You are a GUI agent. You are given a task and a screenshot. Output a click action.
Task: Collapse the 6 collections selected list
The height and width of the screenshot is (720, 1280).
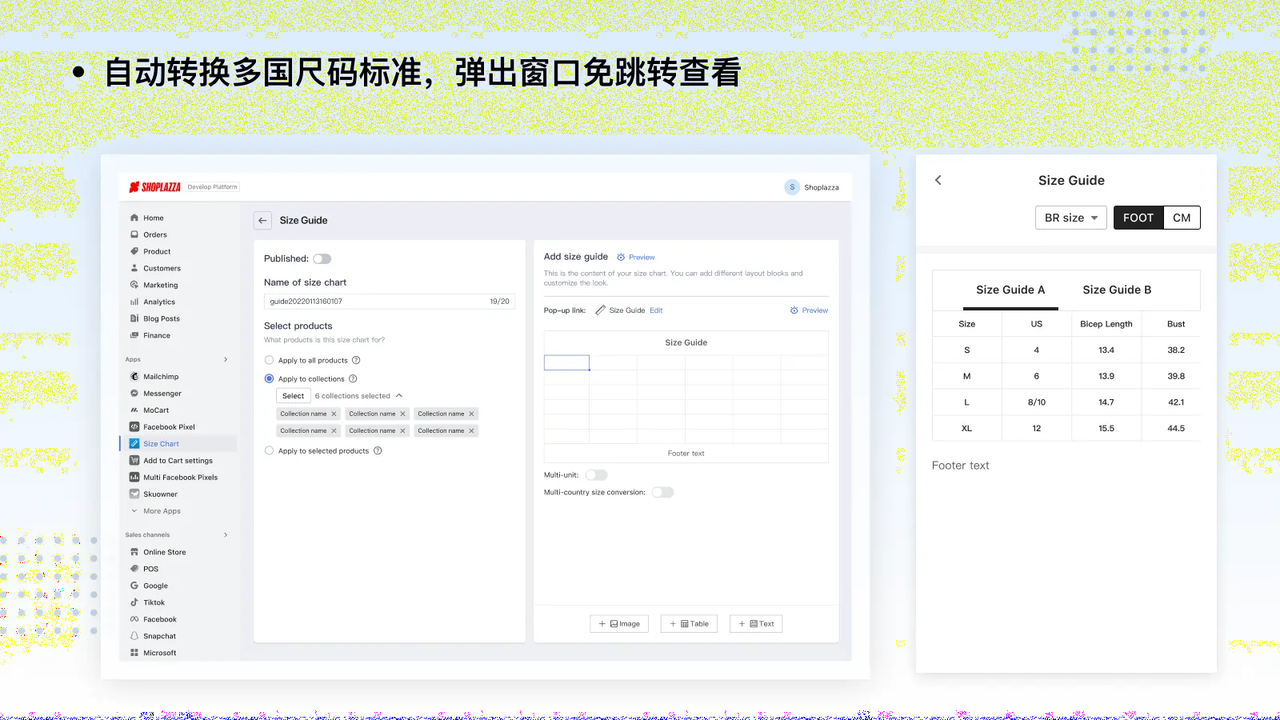point(399,396)
